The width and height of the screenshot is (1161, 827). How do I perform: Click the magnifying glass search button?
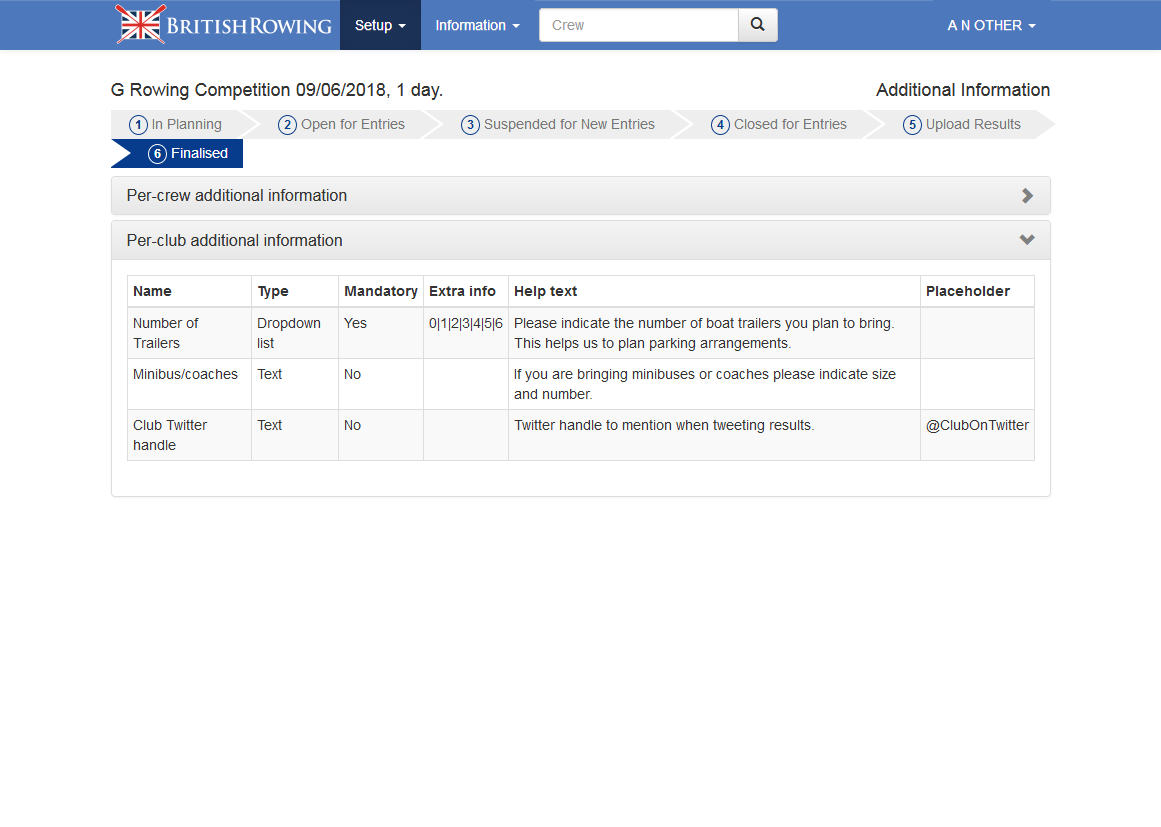click(x=757, y=25)
